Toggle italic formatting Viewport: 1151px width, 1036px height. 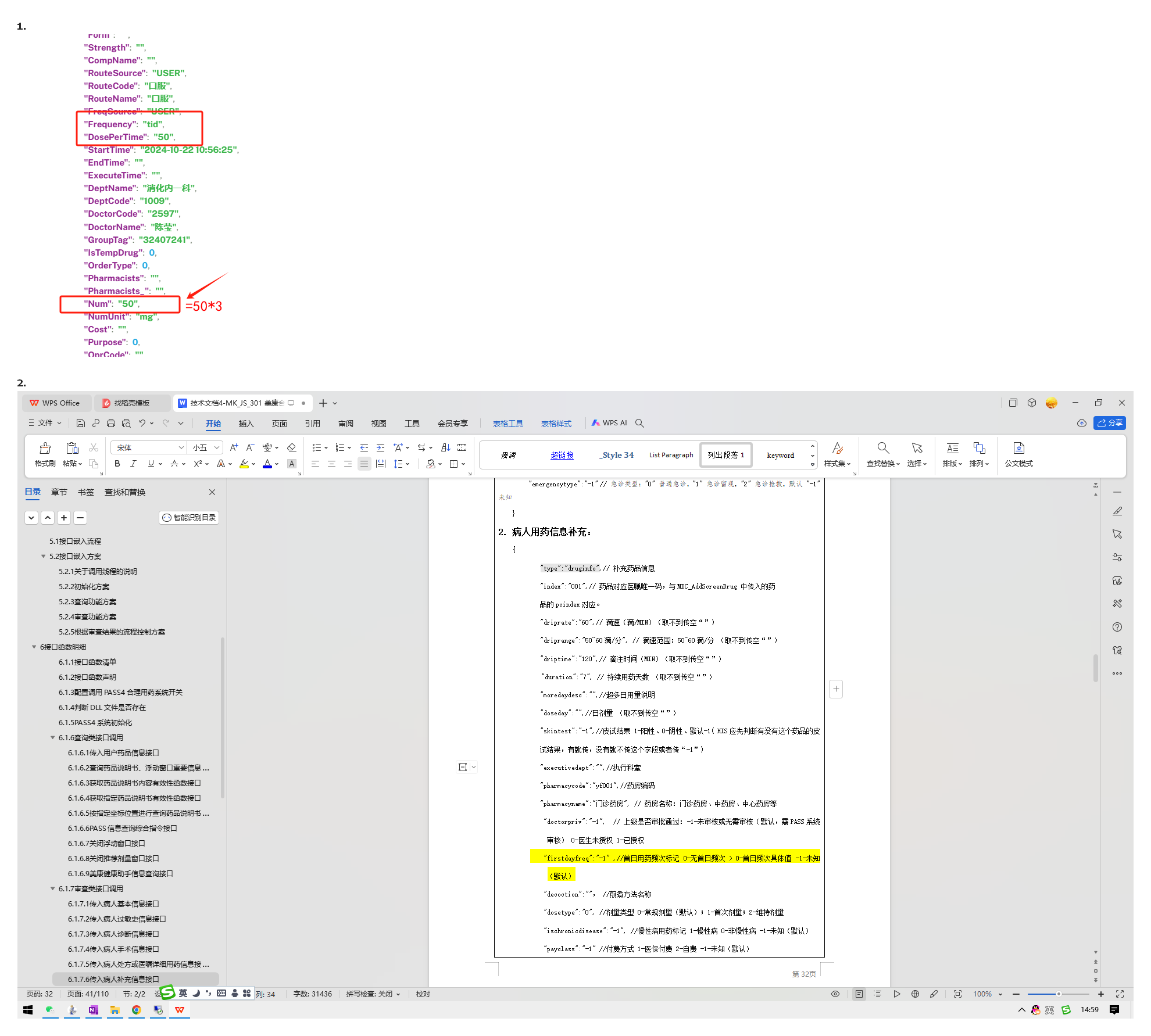click(x=134, y=464)
